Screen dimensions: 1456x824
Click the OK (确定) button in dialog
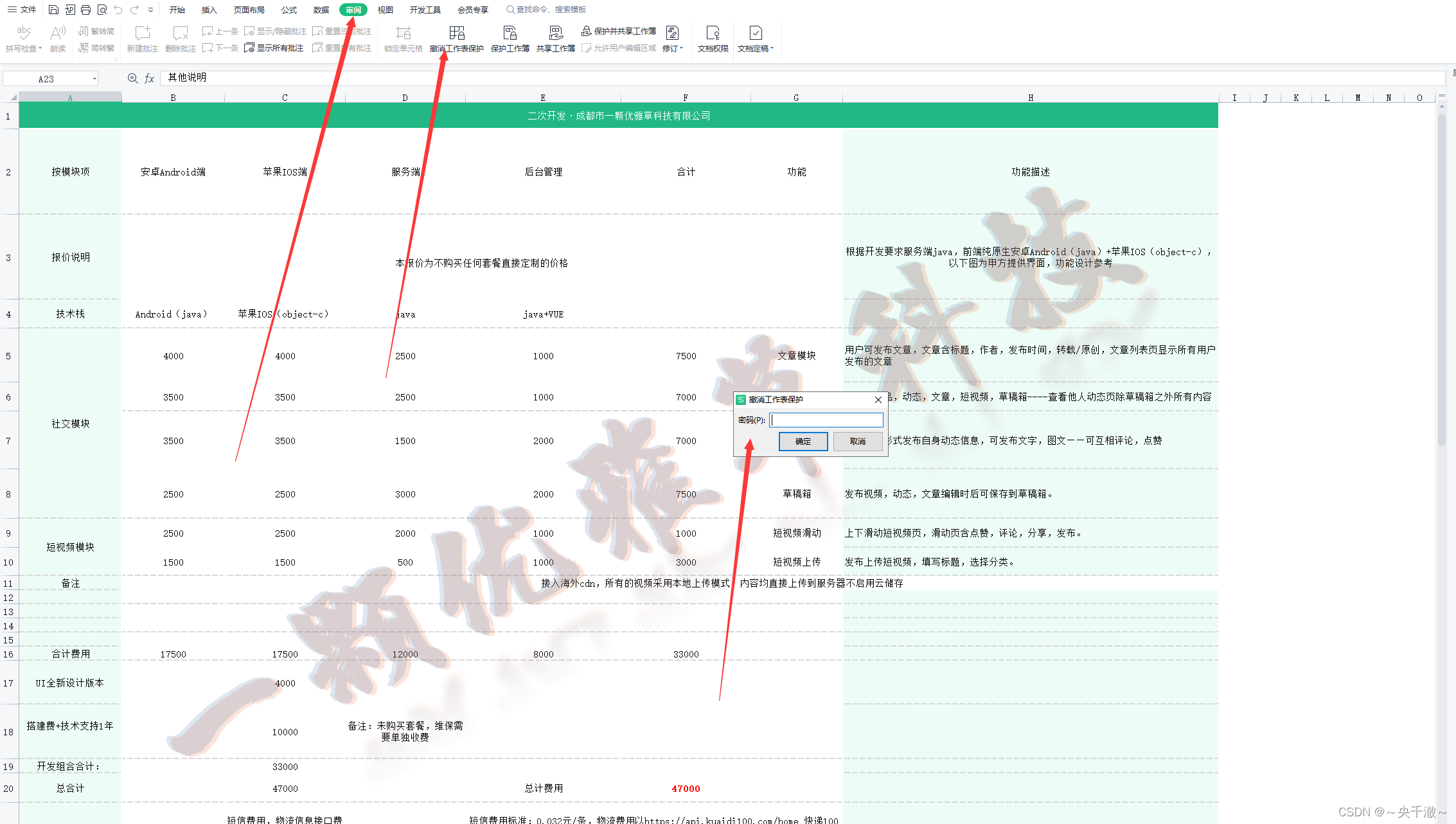803,442
